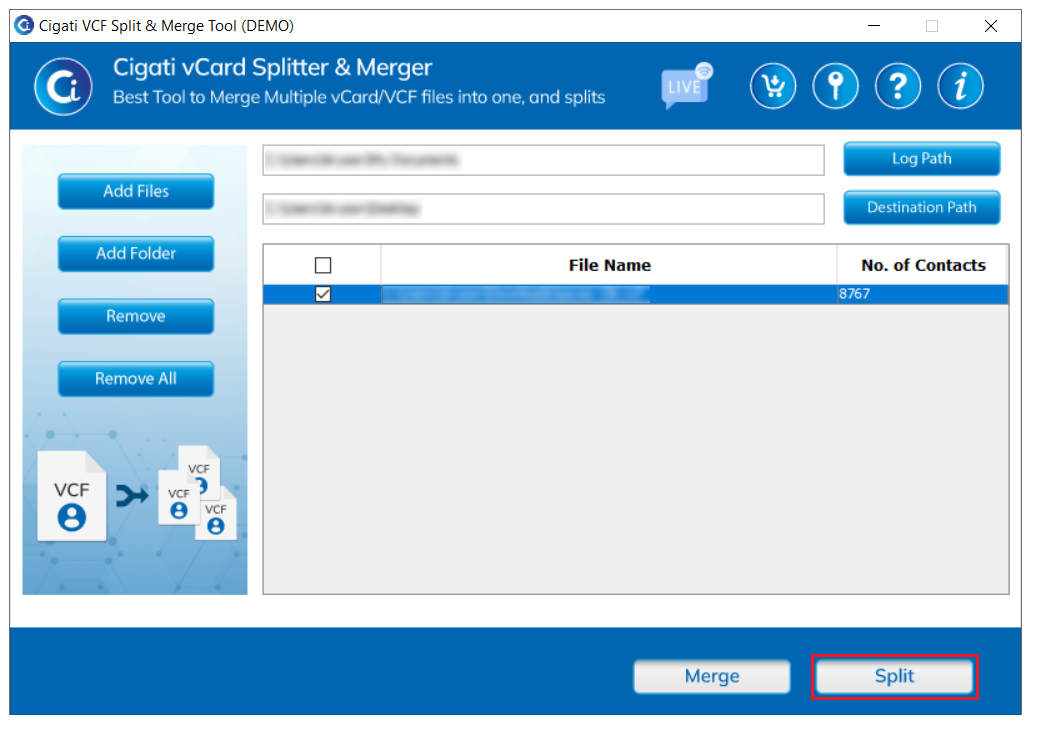Minimize the Cigati VCF tool window
This screenshot has width=1037, height=730.
coord(874,26)
